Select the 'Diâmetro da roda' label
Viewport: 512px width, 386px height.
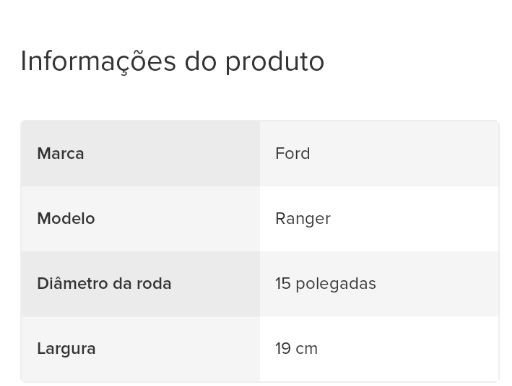[104, 284]
